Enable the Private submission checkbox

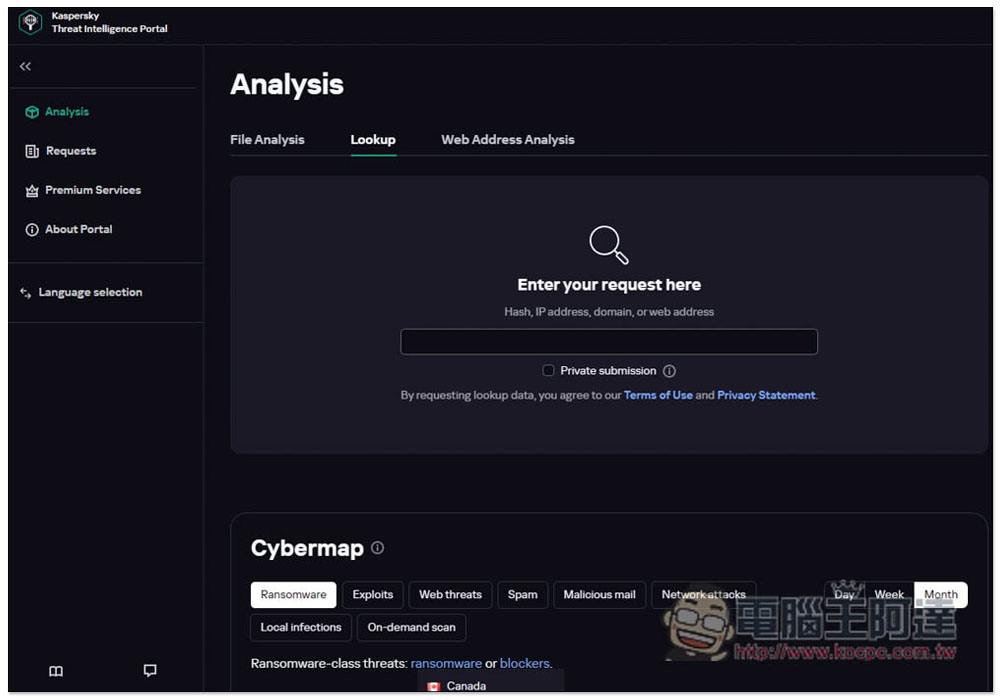(548, 370)
